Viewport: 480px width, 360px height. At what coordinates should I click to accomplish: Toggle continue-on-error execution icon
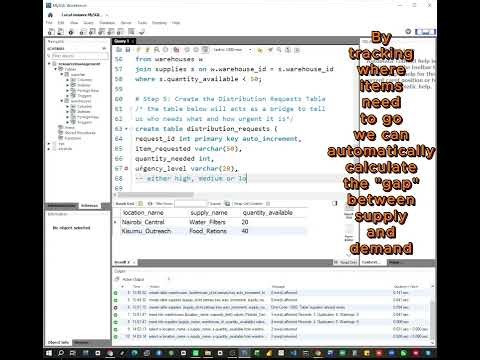point(176,50)
